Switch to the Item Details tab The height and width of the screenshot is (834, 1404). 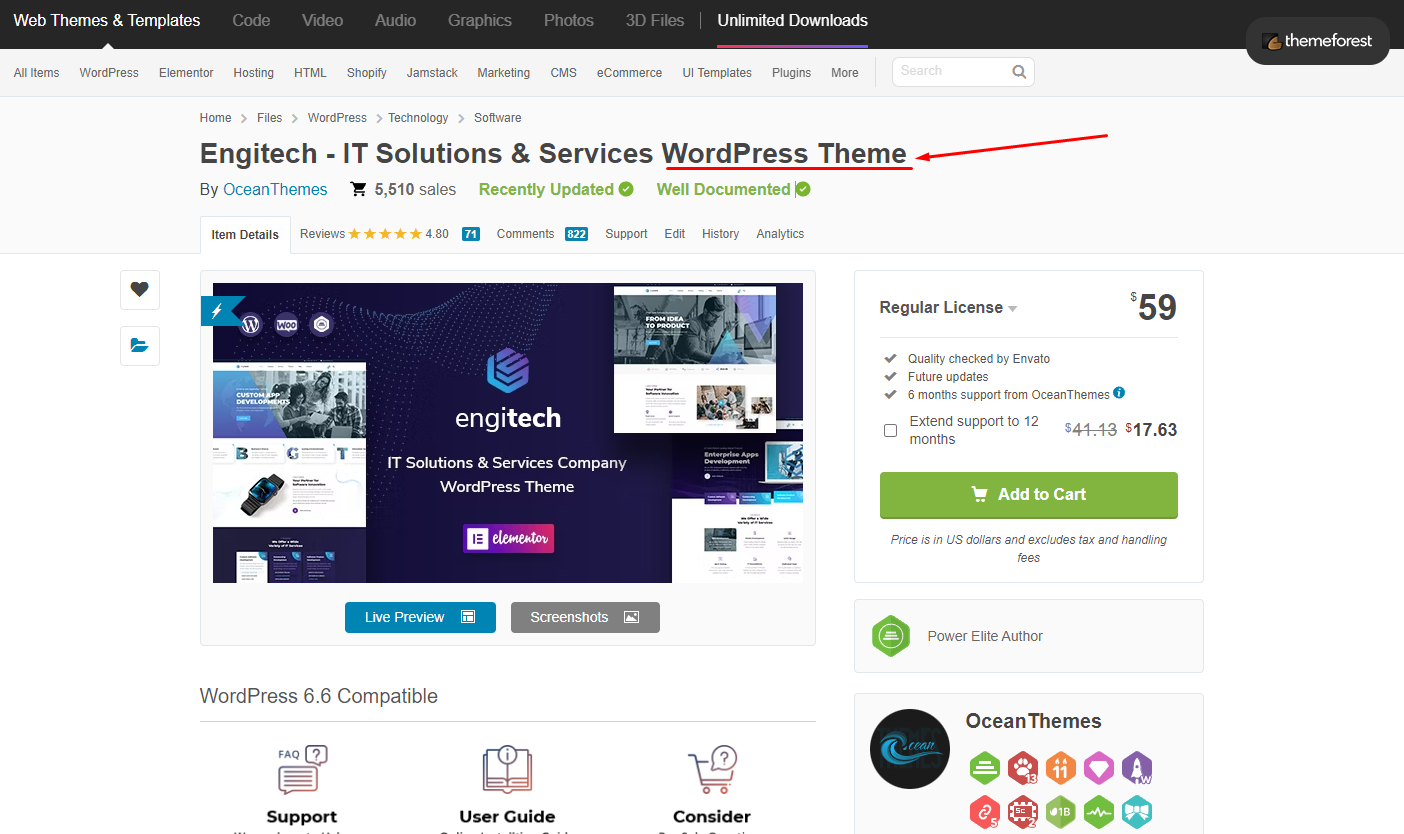click(245, 235)
